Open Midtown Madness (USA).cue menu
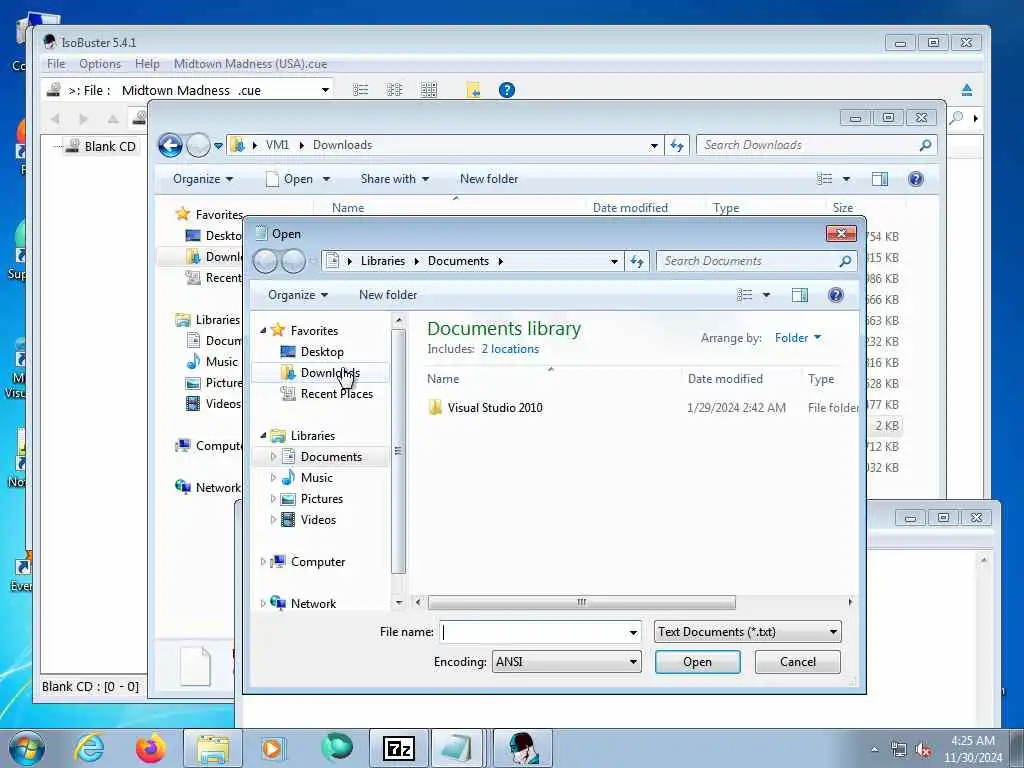1024x768 pixels. (x=250, y=64)
